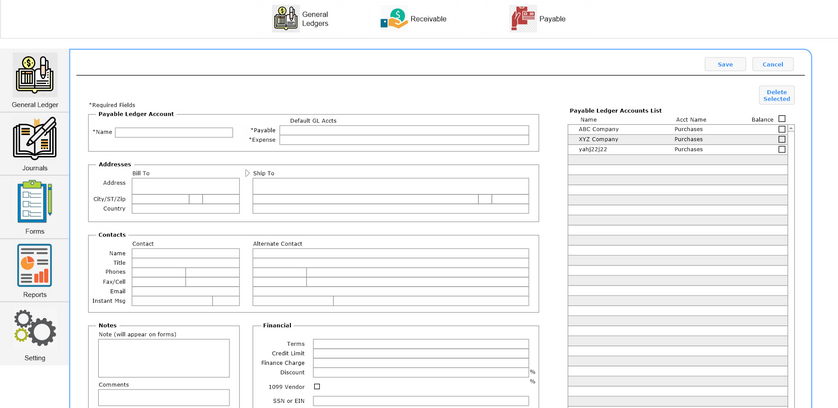Check the XYZ Company row checkbox
The height and width of the screenshot is (408, 838).
coord(782,139)
